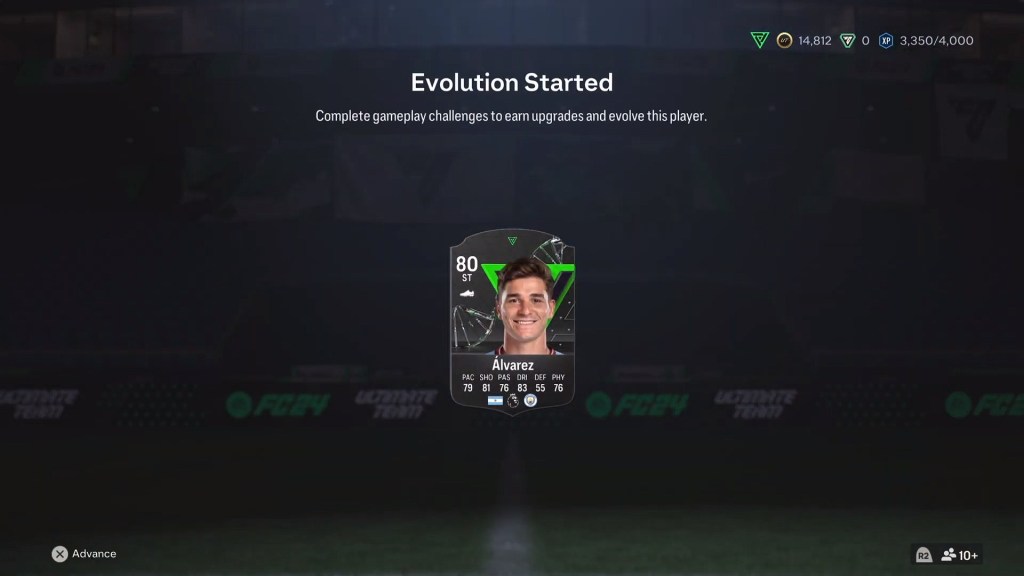Image resolution: width=1024 pixels, height=576 pixels.
Task: Click the Premier League logo on card
Action: (513, 400)
